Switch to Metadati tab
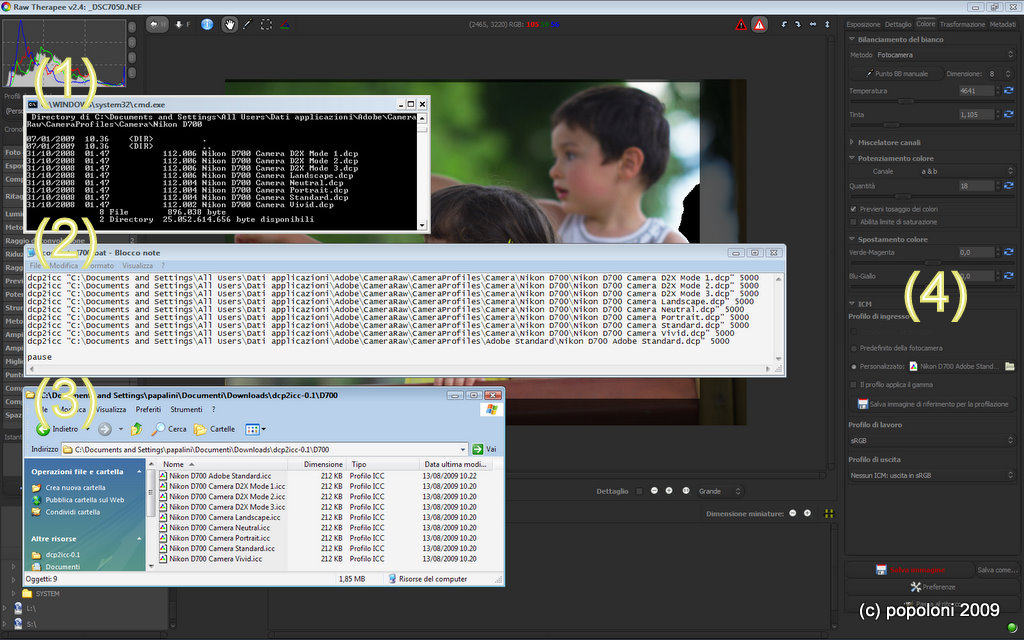The image size is (1024, 640). click(1002, 24)
